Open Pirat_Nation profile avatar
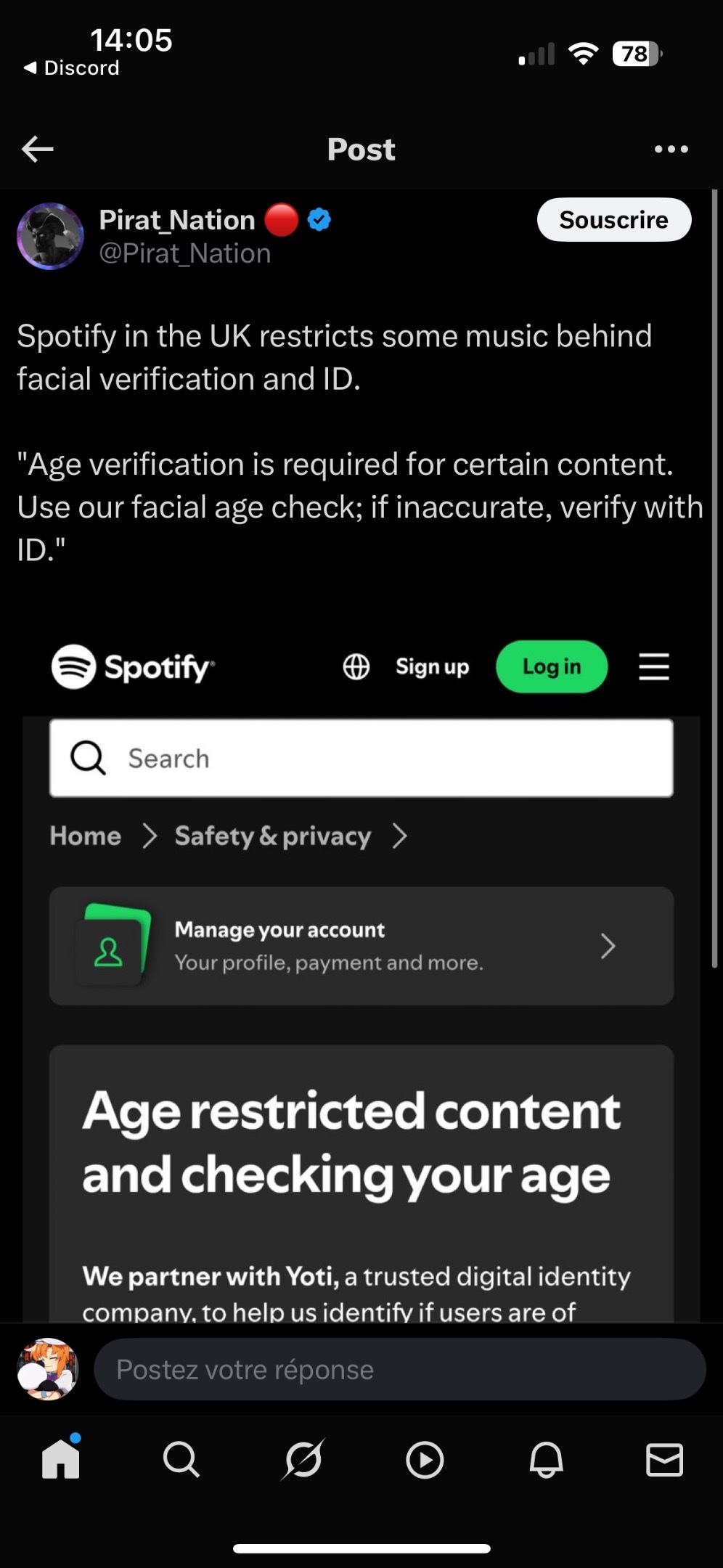 pos(50,237)
